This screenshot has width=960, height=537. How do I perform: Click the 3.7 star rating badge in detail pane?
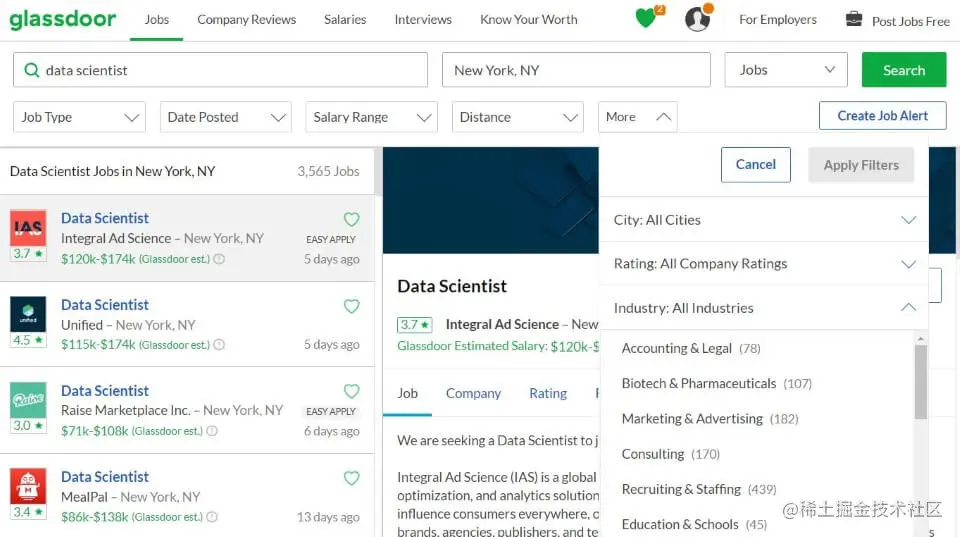click(414, 325)
